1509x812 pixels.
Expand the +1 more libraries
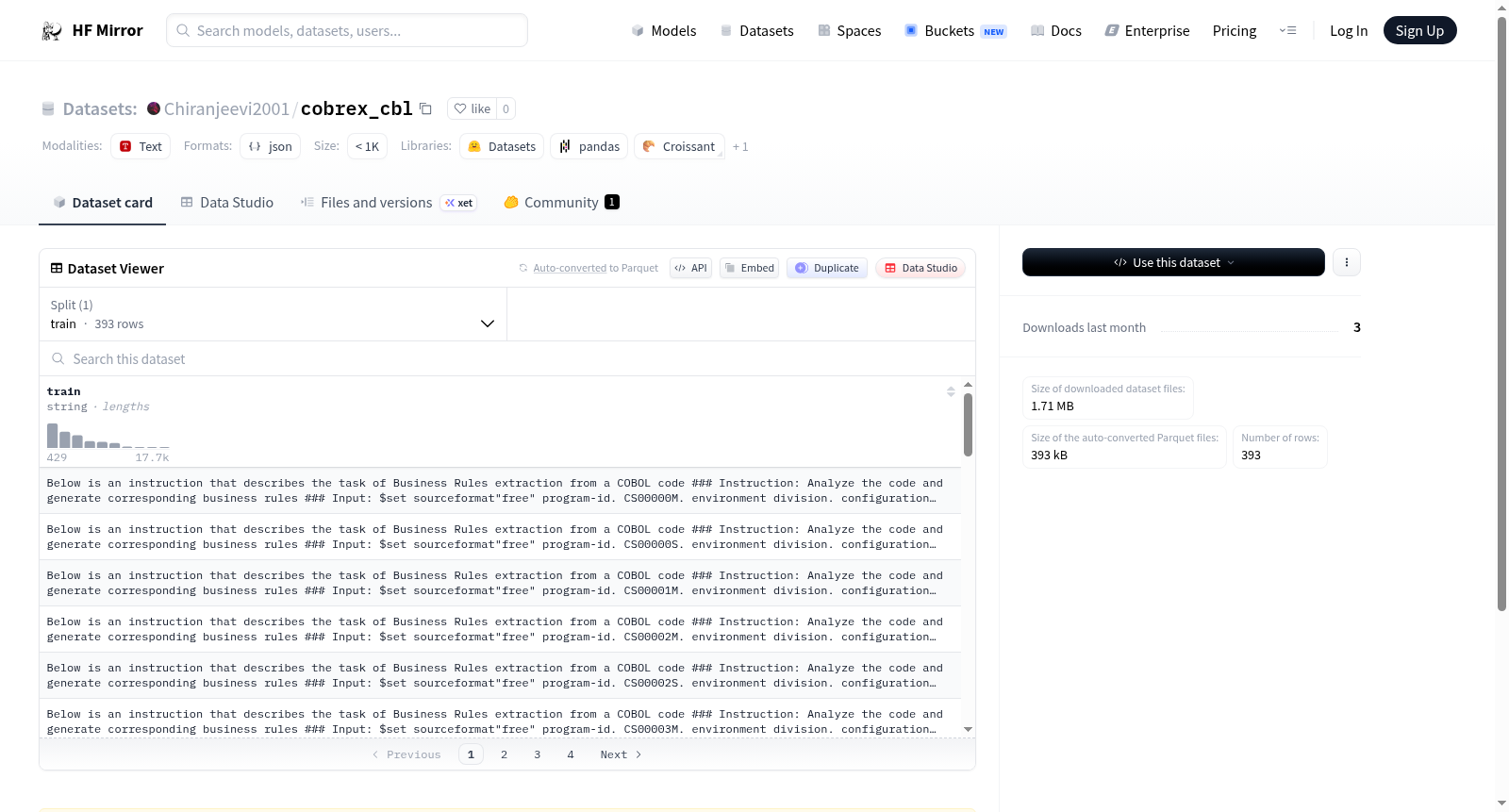point(740,147)
